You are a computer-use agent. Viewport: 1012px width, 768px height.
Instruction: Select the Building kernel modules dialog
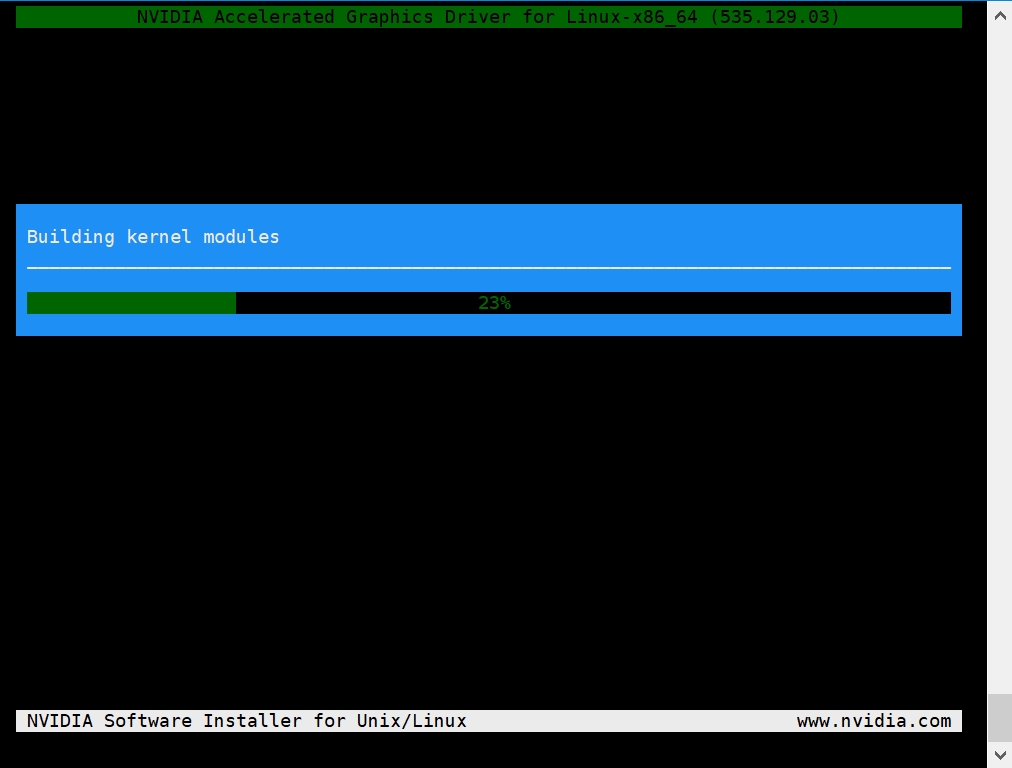point(488,270)
